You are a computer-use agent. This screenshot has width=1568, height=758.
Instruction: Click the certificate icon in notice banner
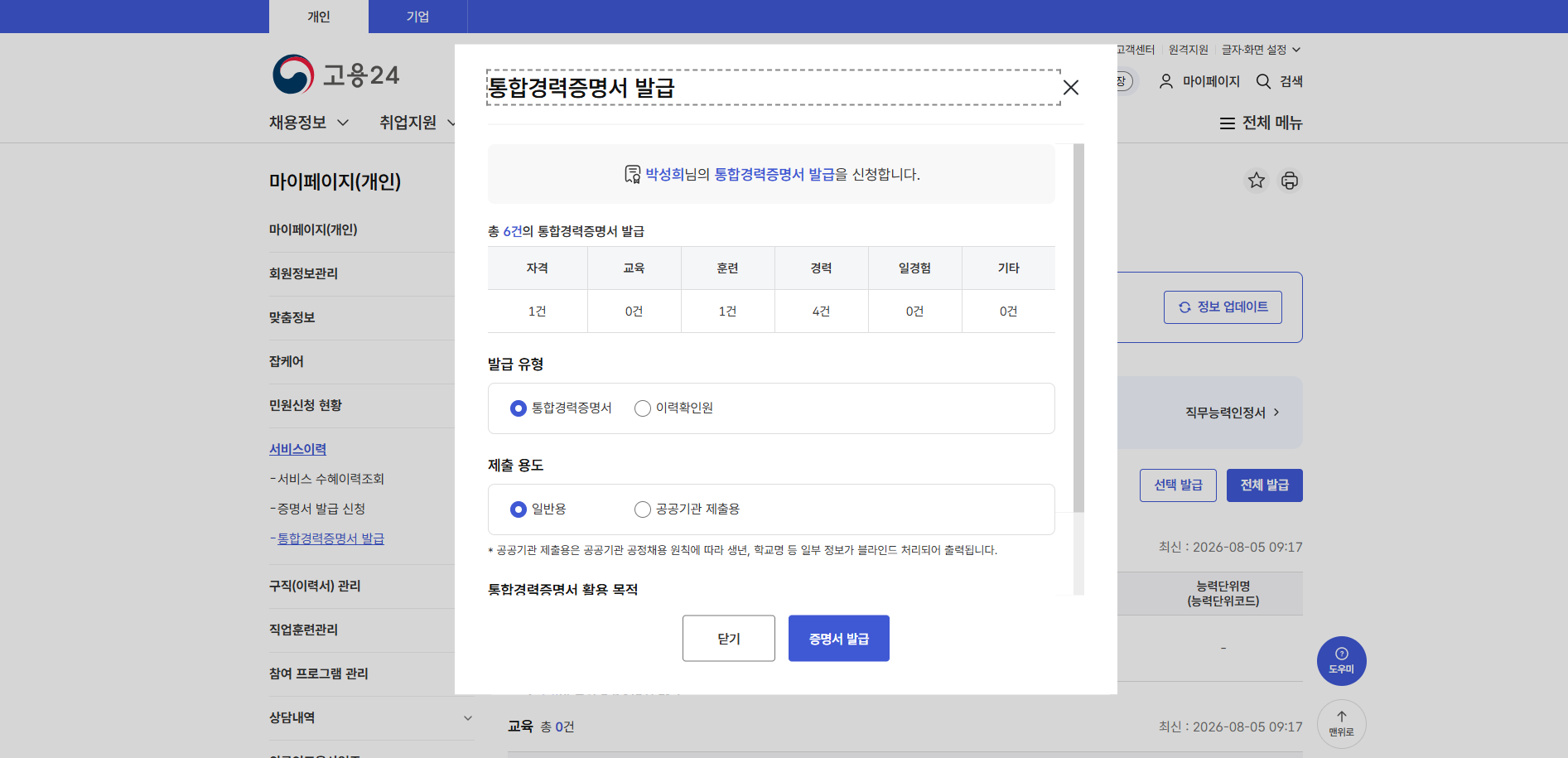click(632, 174)
